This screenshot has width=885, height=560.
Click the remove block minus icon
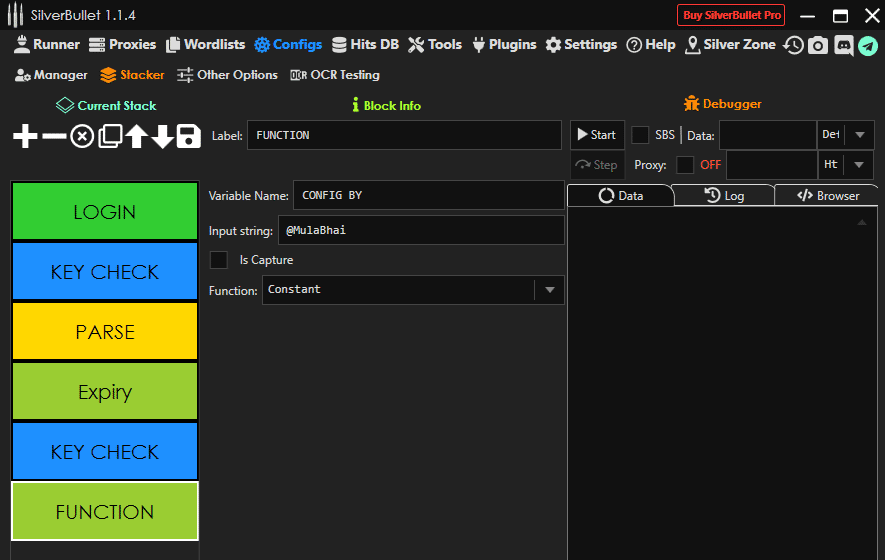[x=54, y=137]
